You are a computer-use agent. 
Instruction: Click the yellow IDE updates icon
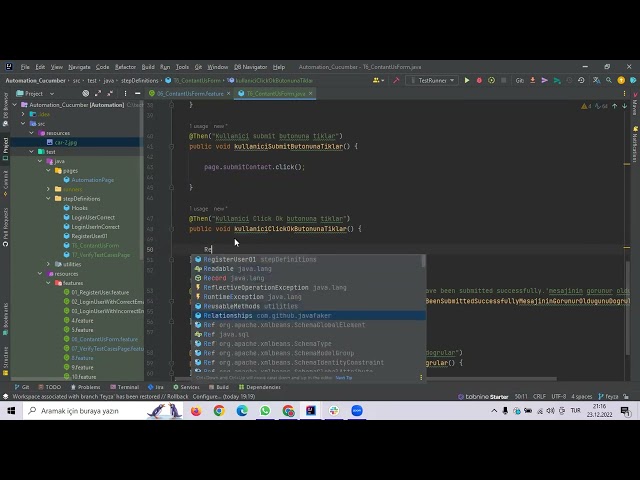tap(621, 80)
